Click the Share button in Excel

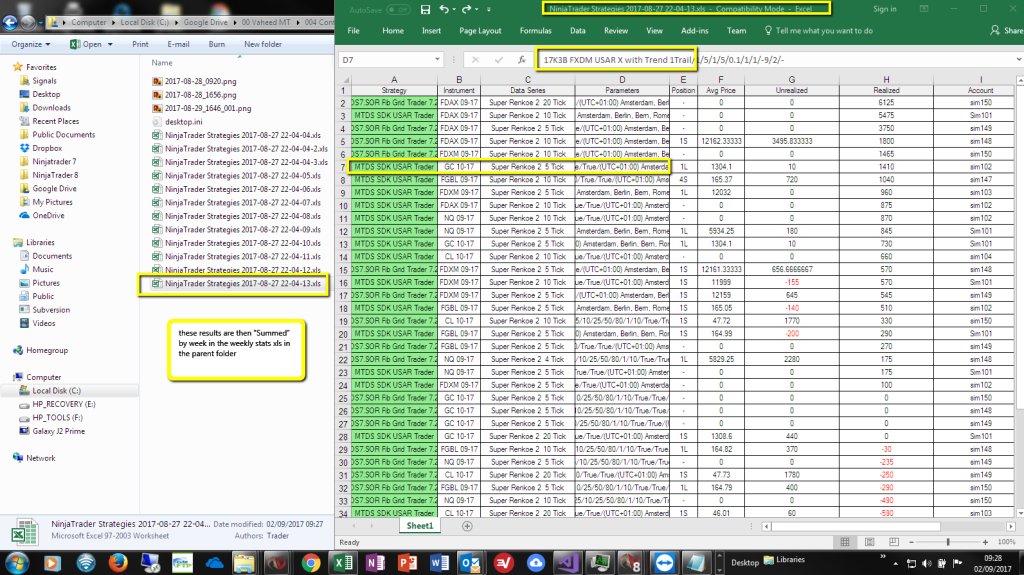(1006, 31)
